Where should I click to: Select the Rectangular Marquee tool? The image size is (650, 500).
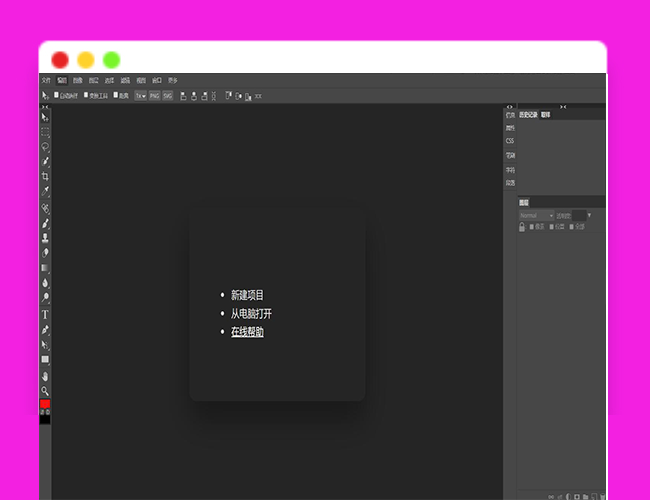[x=45, y=131]
